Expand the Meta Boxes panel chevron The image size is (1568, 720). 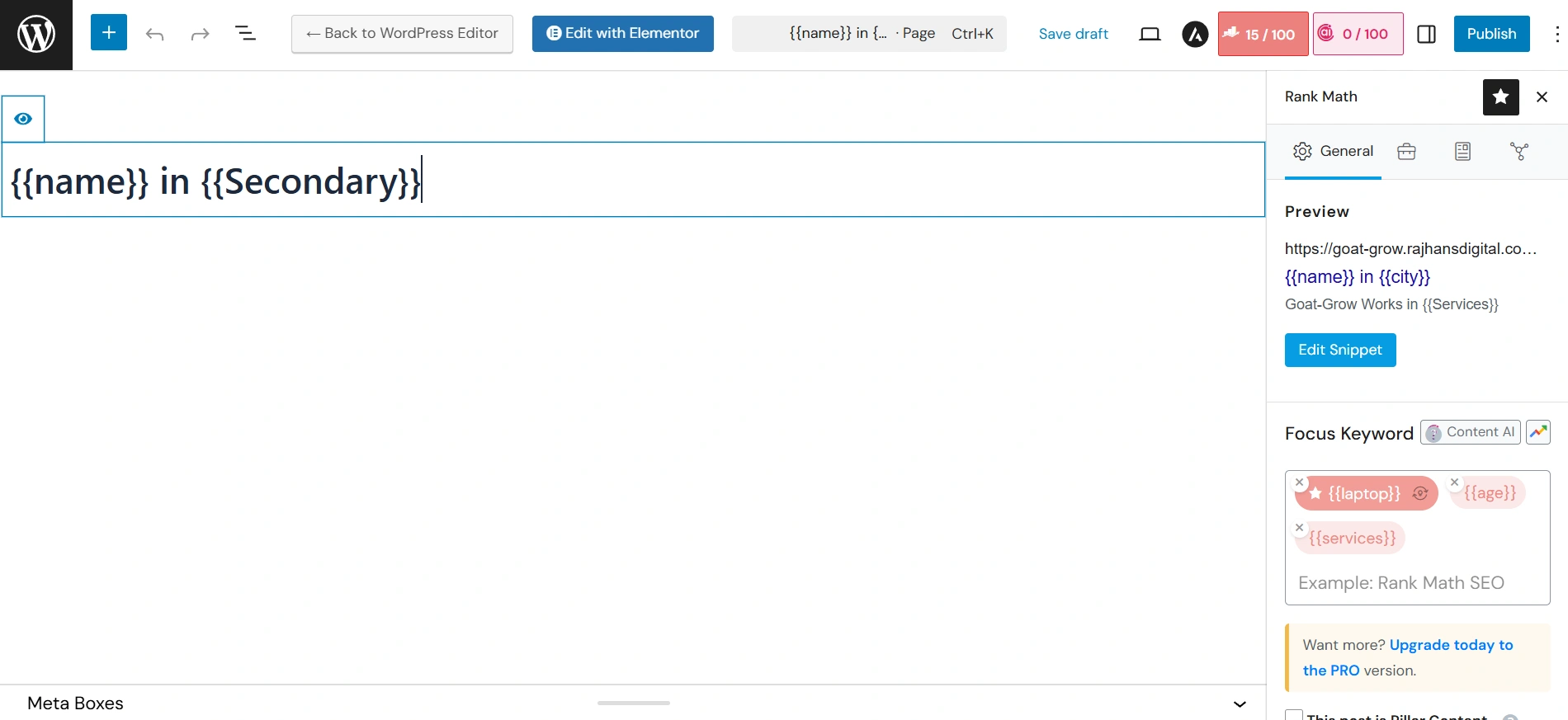coord(1239,704)
